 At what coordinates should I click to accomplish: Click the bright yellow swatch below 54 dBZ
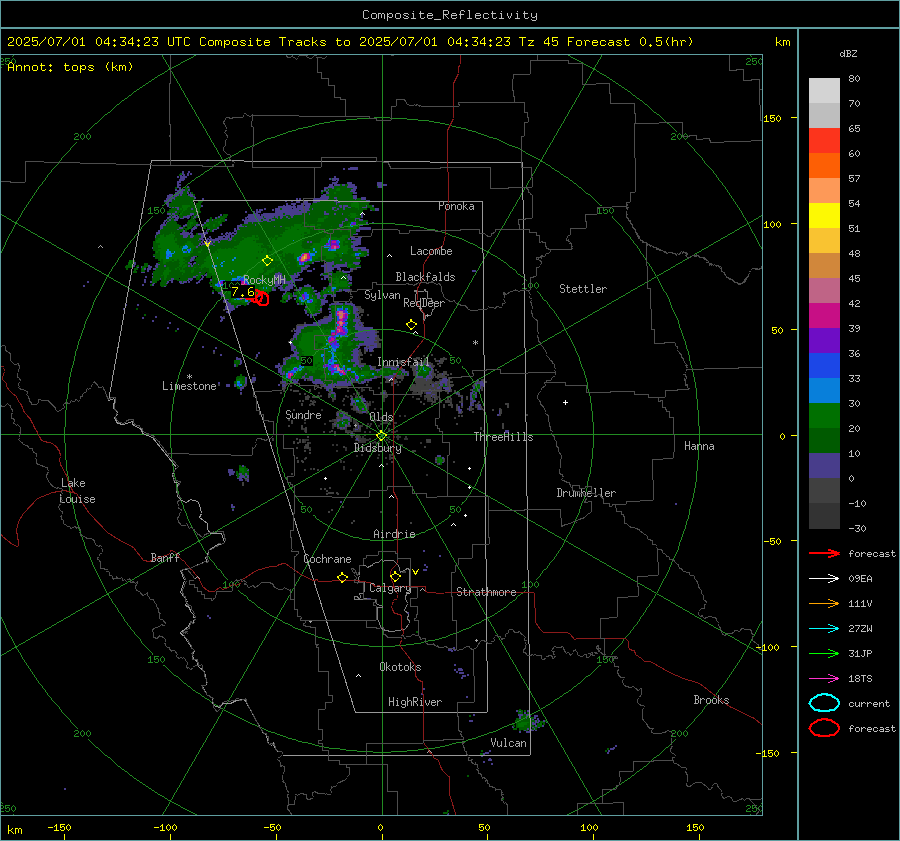point(824,215)
